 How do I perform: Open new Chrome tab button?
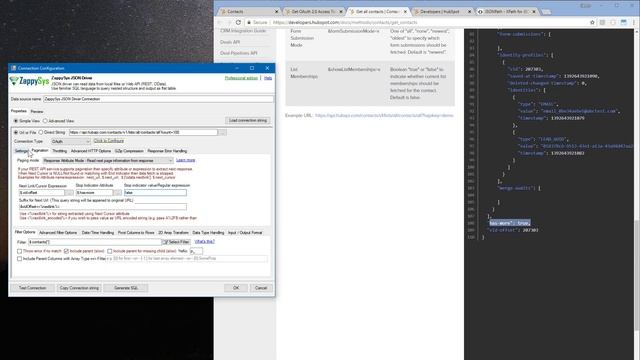point(546,12)
